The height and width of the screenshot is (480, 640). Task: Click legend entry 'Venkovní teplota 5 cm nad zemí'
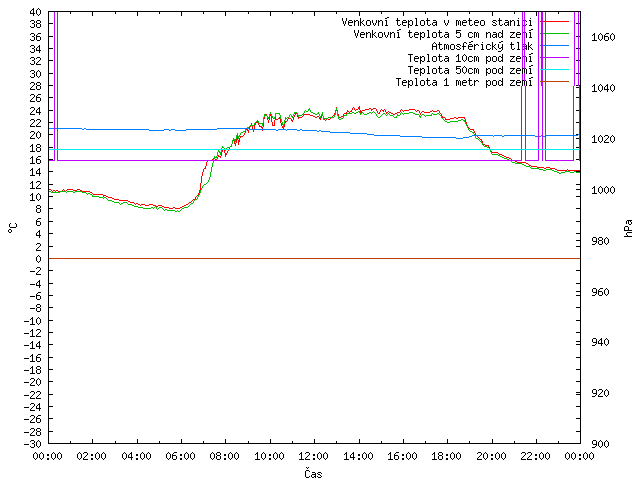[443, 34]
